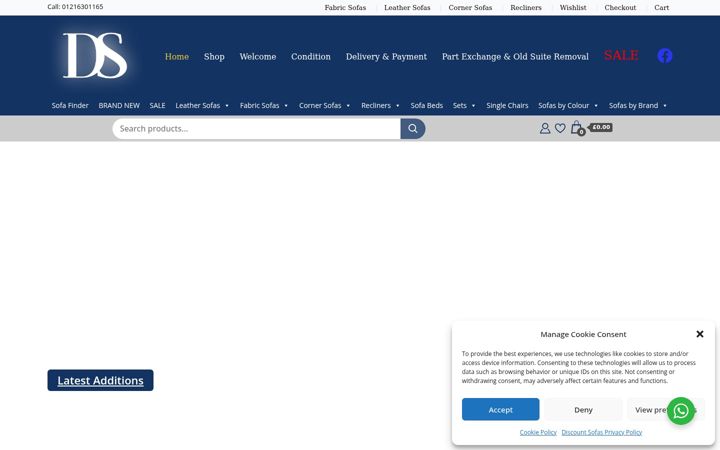Close the cookie consent dialog
Image resolution: width=720 pixels, height=450 pixels.
[699, 334]
